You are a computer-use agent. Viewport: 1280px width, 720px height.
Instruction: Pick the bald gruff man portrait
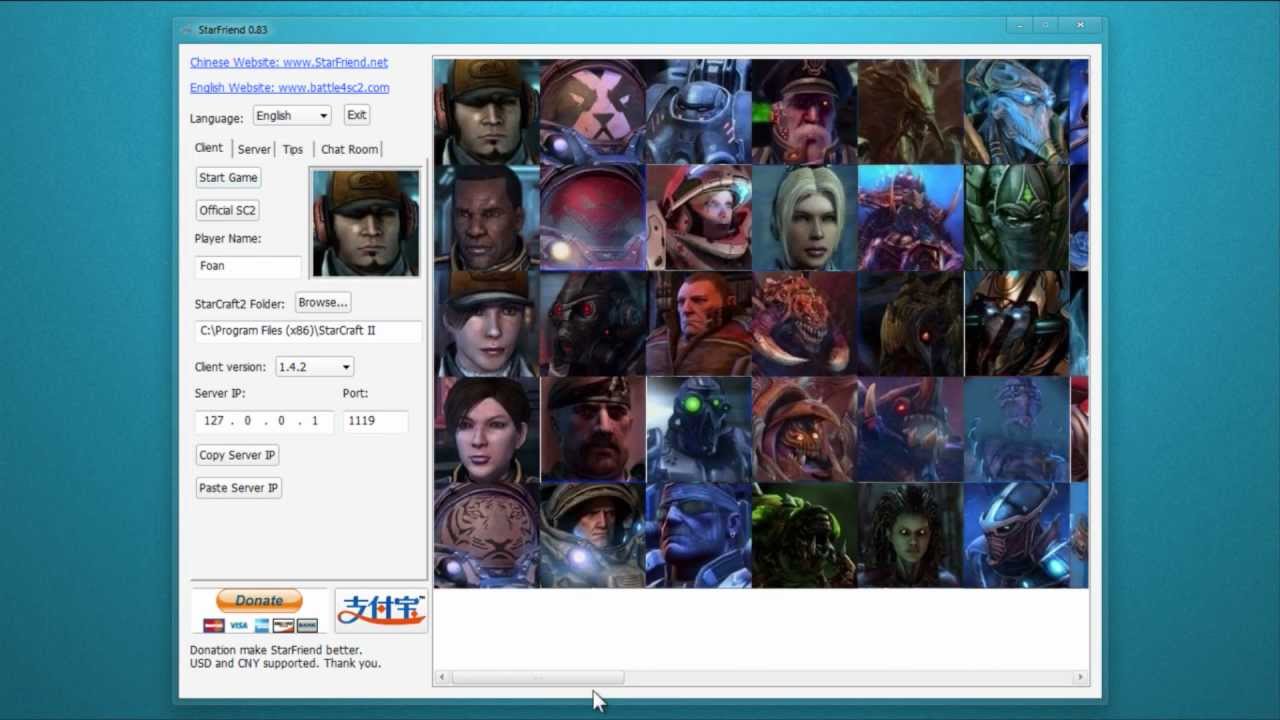(698, 323)
